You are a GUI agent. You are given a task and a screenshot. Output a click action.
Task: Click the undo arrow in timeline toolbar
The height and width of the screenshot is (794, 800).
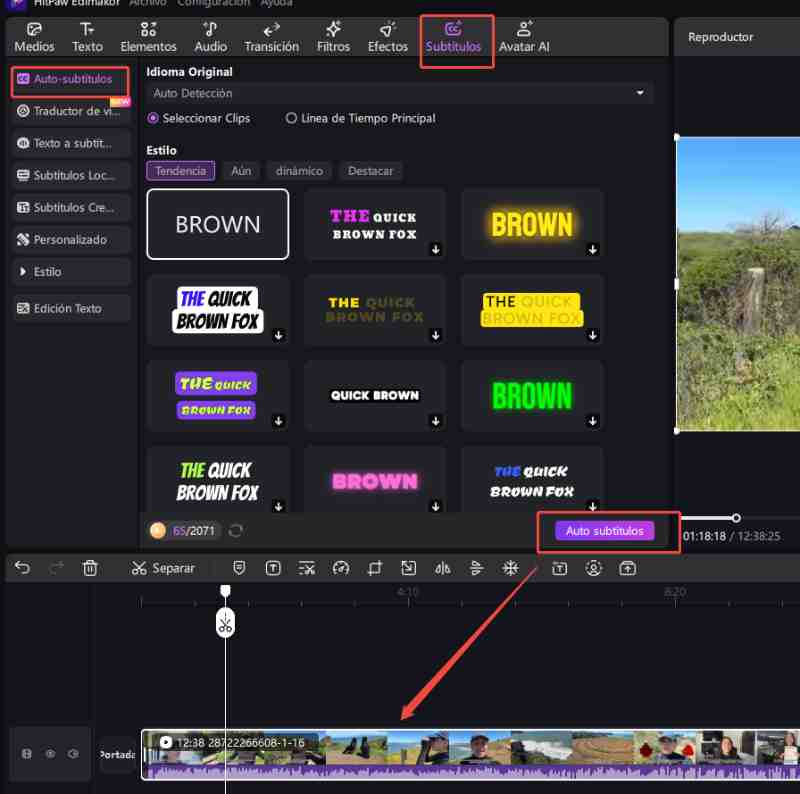(x=22, y=568)
